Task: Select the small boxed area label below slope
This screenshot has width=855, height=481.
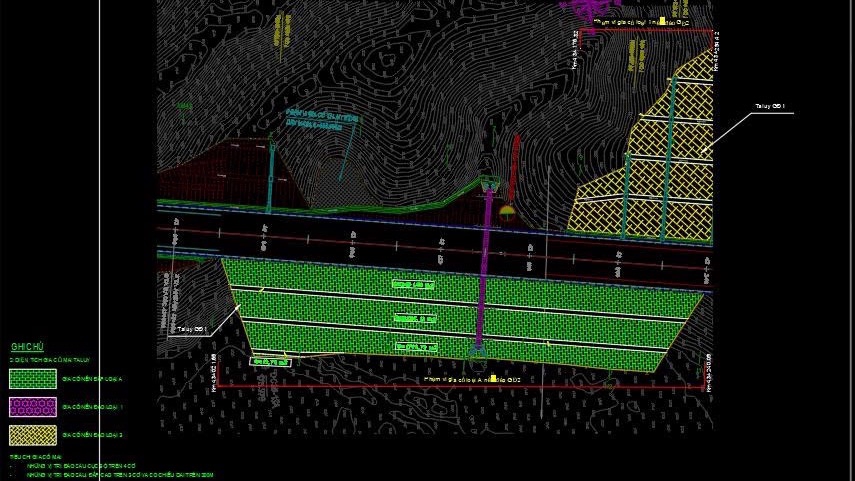Action: pyautogui.click(x=271, y=361)
